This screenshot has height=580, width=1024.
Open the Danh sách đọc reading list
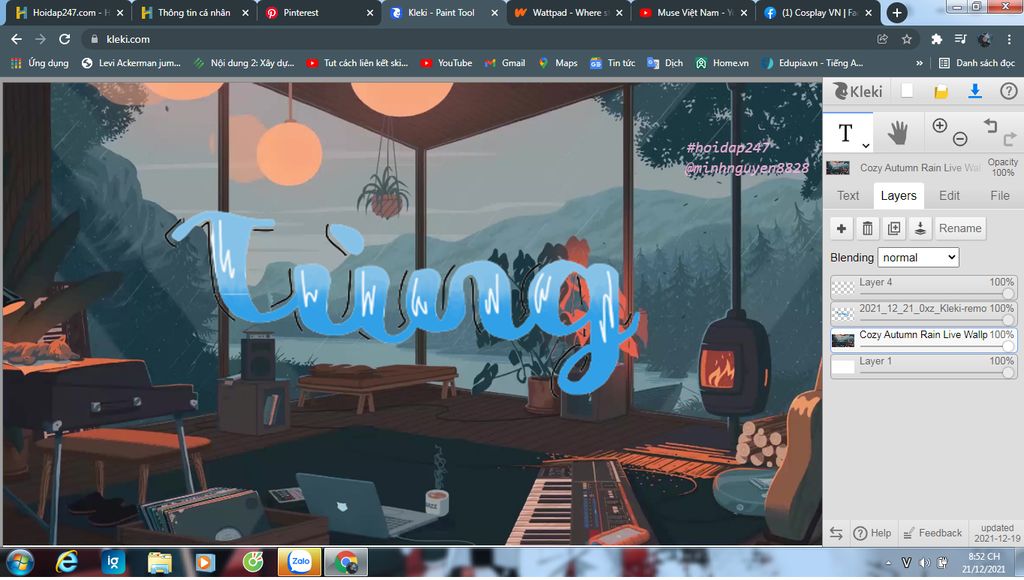click(977, 63)
